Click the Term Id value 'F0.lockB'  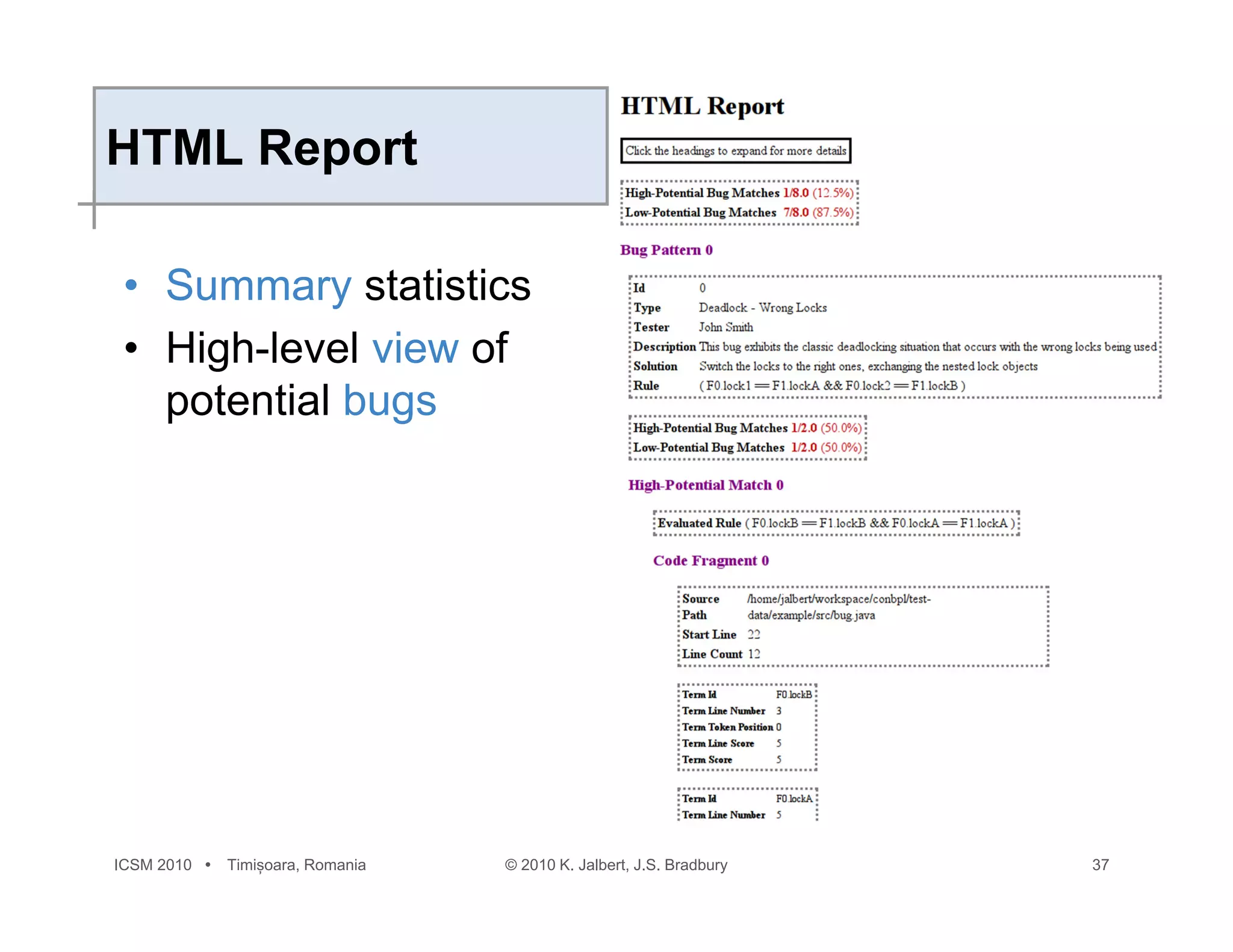[x=794, y=694]
